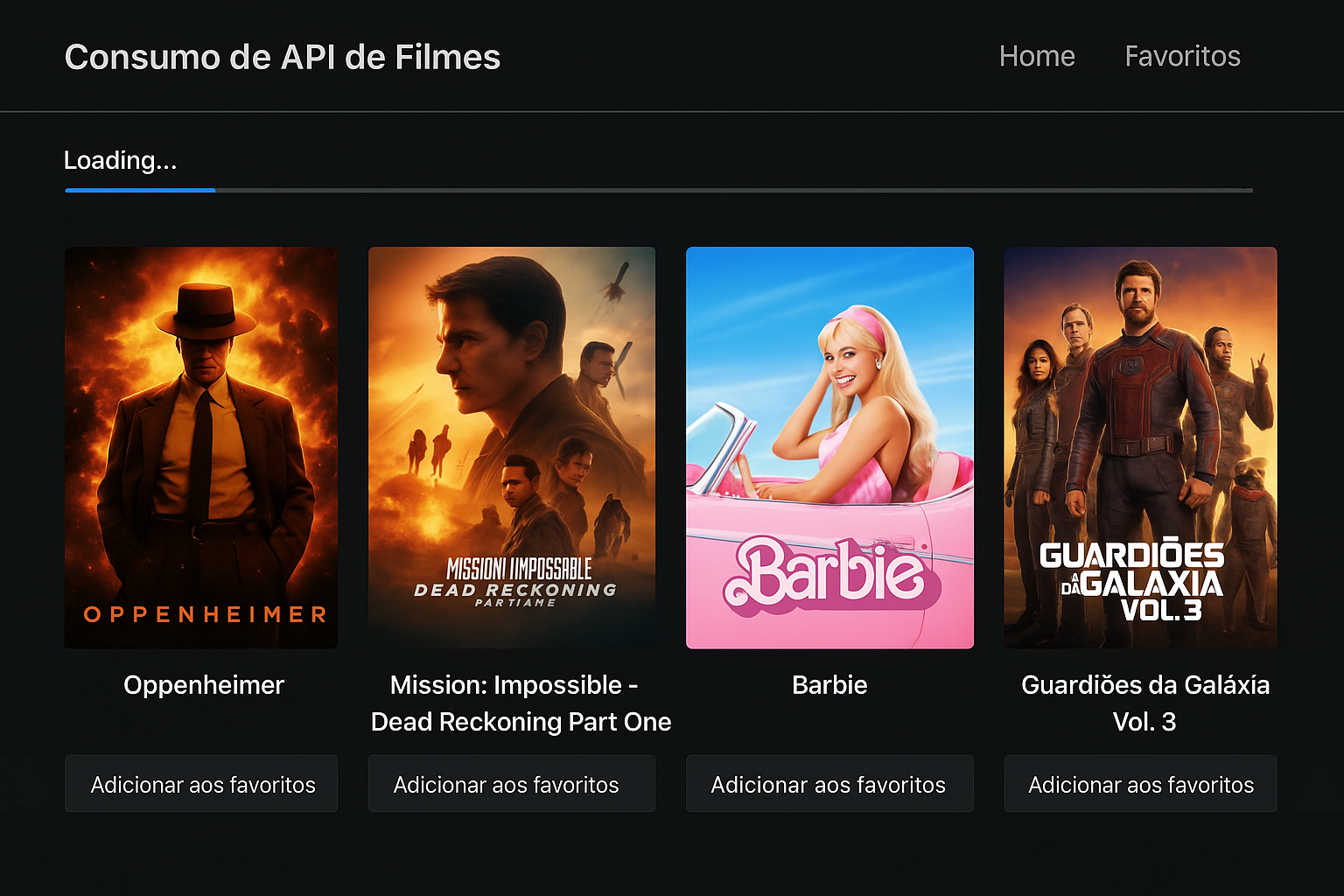Go to the Favoritos page
Image resolution: width=1344 pixels, height=896 pixels.
pos(1182,56)
